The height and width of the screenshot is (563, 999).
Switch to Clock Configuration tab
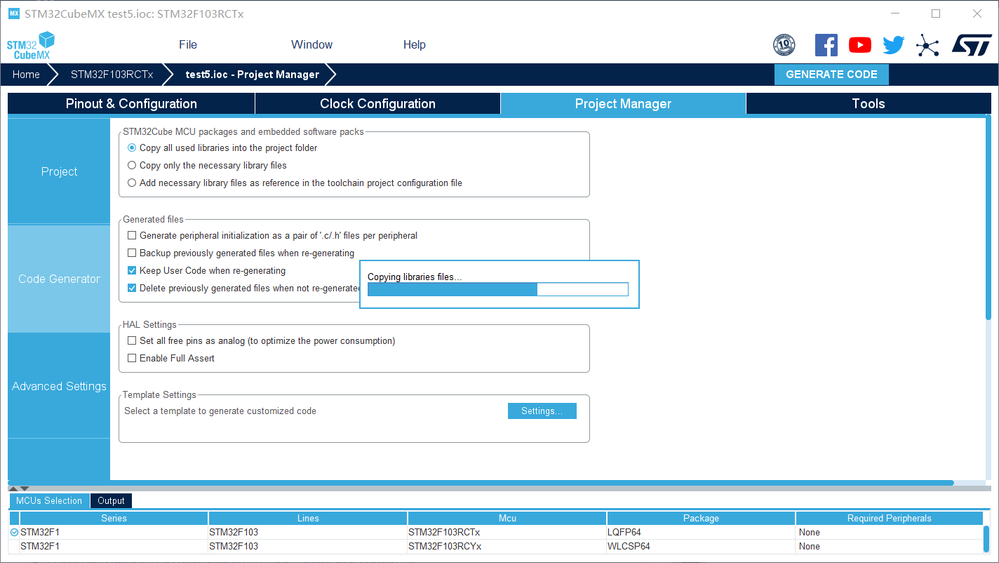[x=378, y=104]
